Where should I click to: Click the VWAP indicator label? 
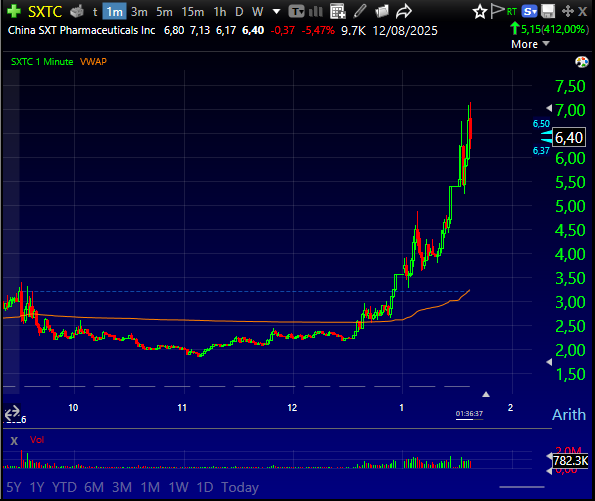(93, 61)
